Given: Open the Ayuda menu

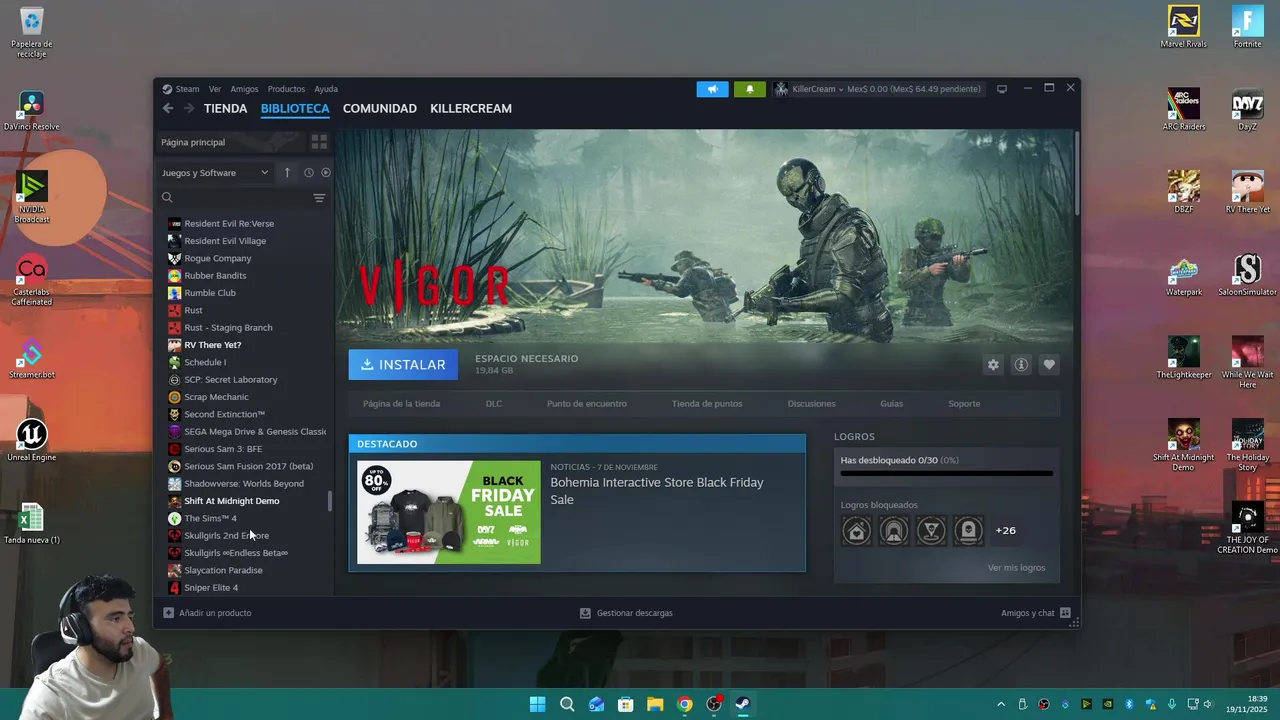Looking at the screenshot, I should (x=326, y=89).
